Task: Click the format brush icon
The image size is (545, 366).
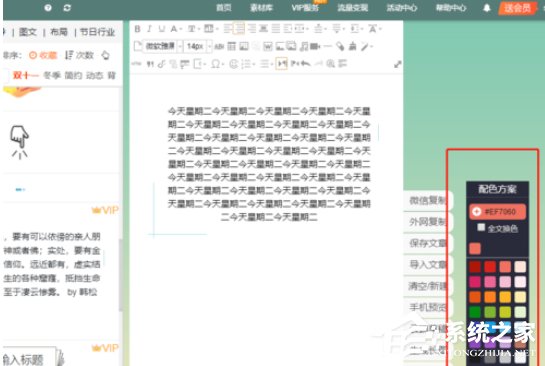Action: (x=352, y=46)
